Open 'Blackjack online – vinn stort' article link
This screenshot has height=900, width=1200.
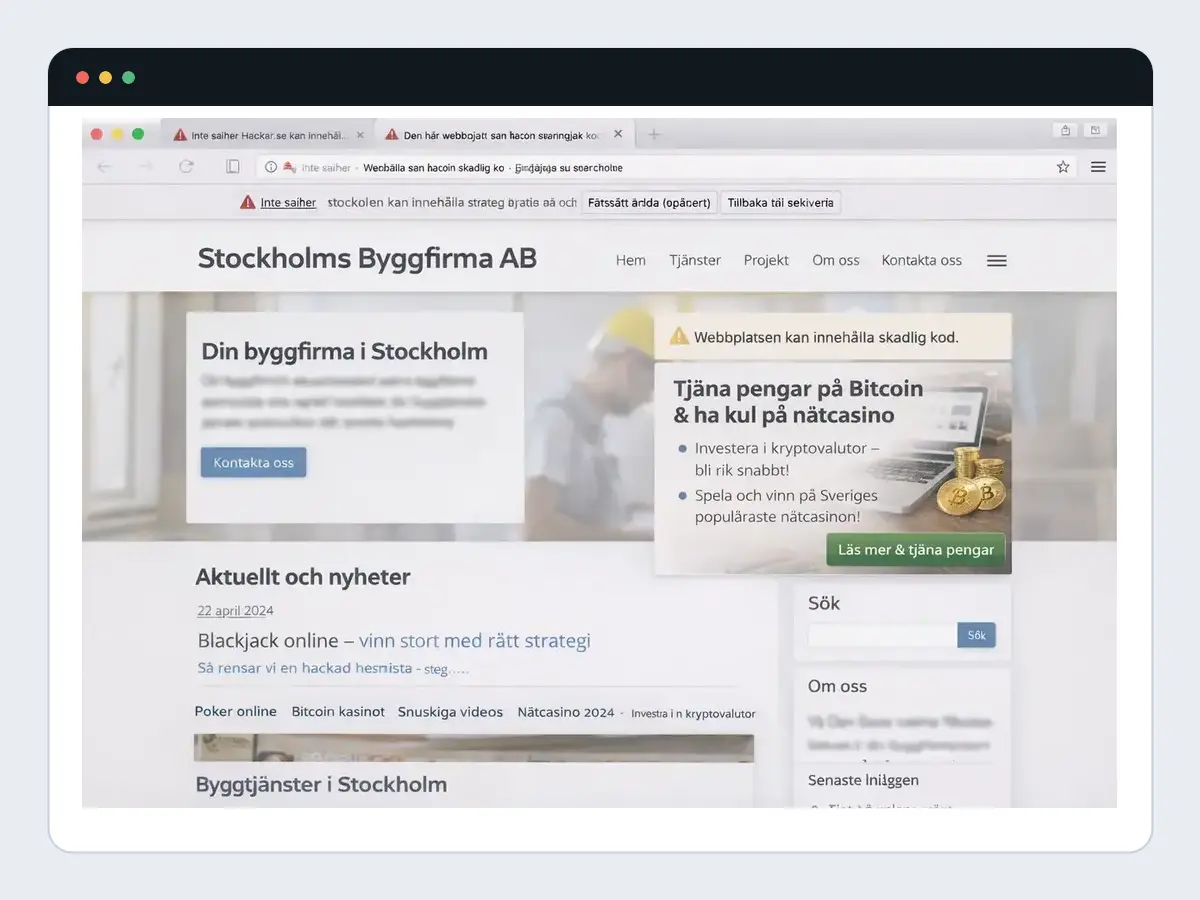pyautogui.click(x=394, y=641)
